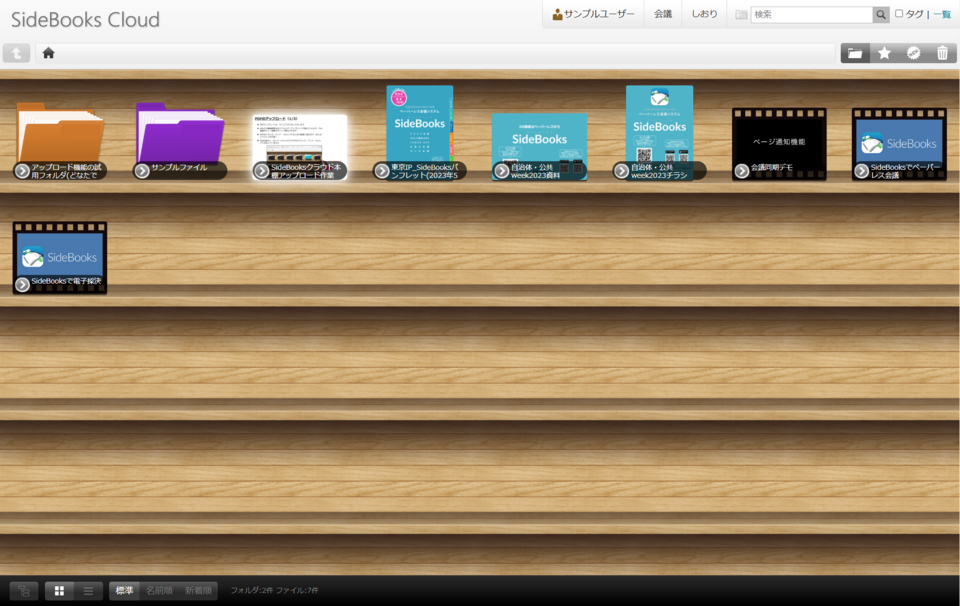Image resolution: width=960 pixels, height=606 pixels.
Task: Sort by 新着順
Action: coord(198,591)
